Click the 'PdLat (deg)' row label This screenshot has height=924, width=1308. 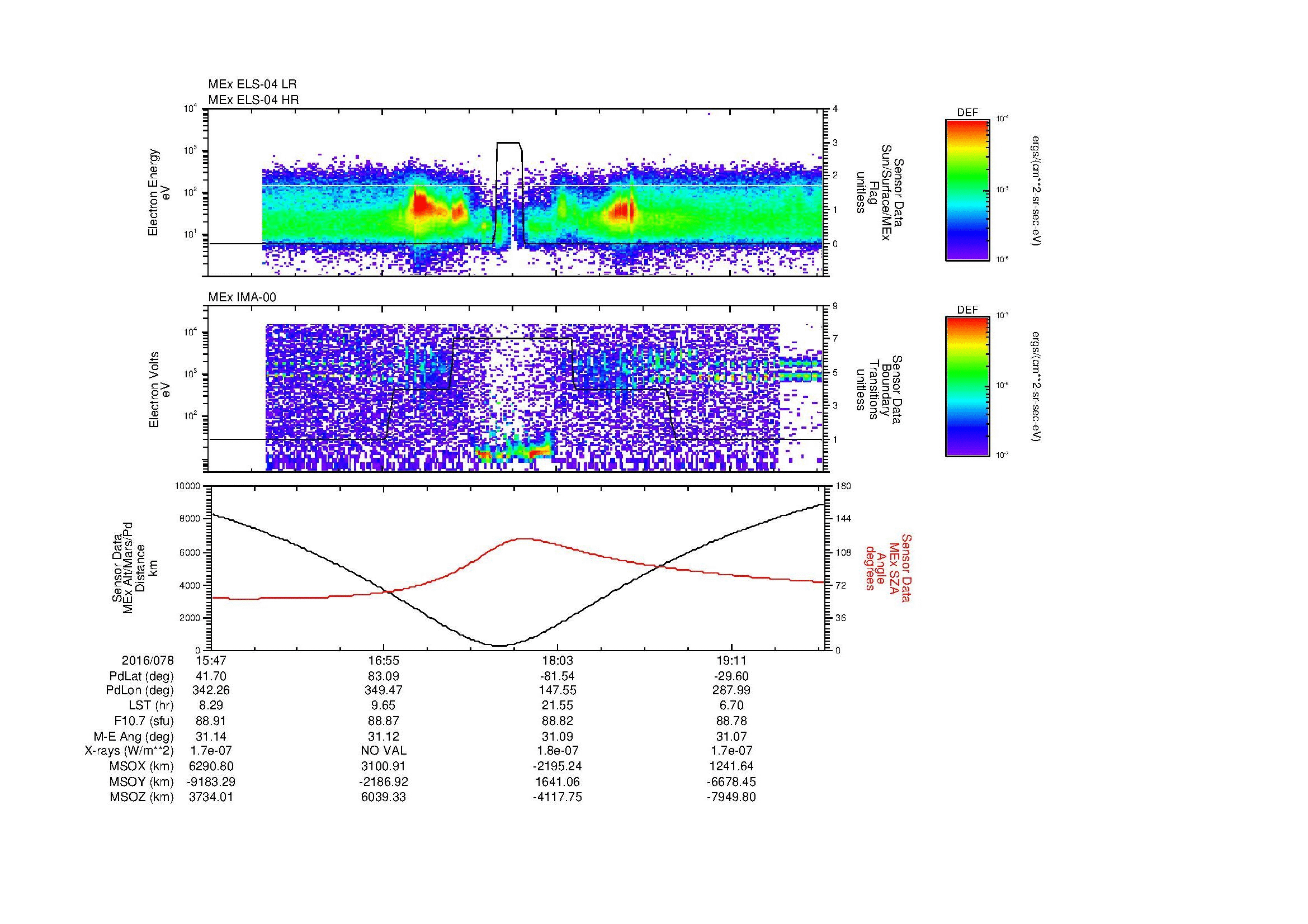pos(141,676)
